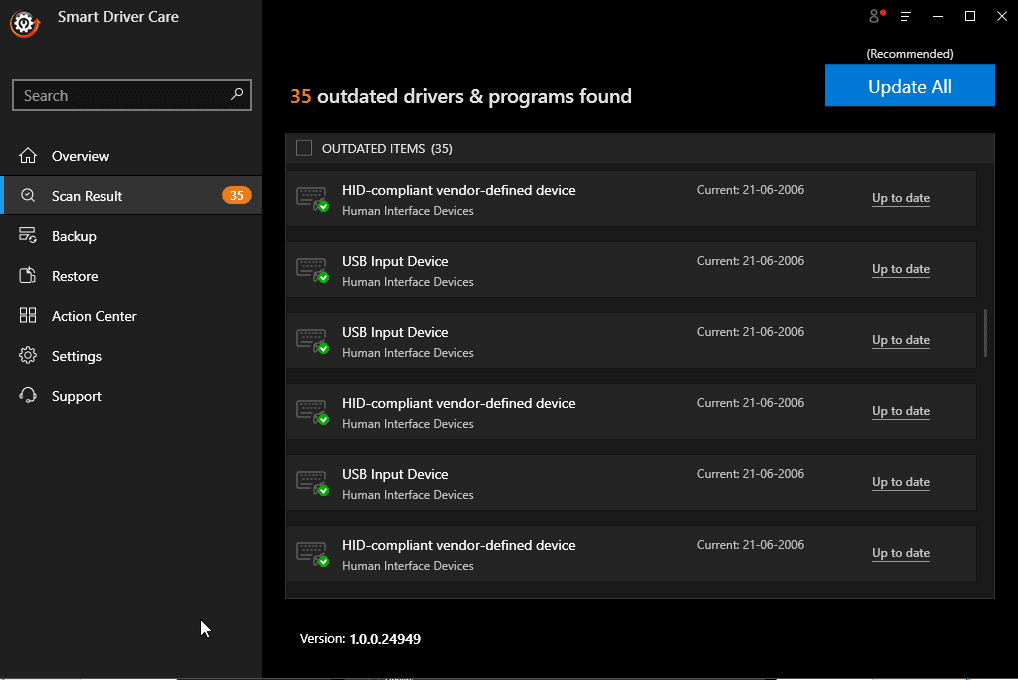Click the Overview home icon
The height and width of the screenshot is (680, 1018).
pyautogui.click(x=28, y=156)
